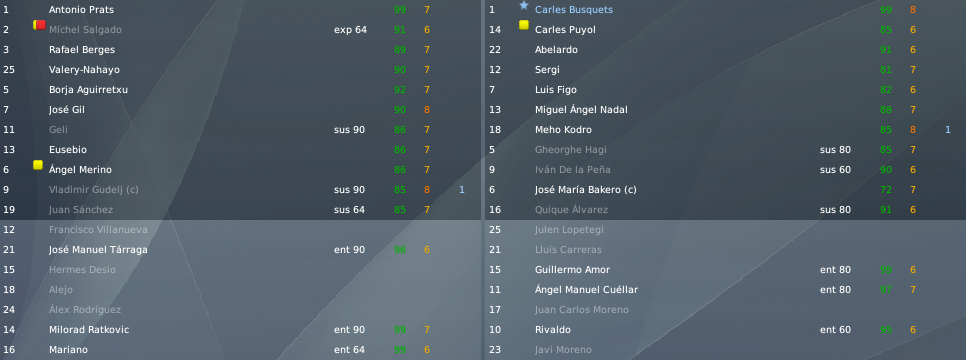Viewport: 967px width, 360px height.
Task: Click the goal count for Vladimir Gudelj
Action: coord(462,190)
